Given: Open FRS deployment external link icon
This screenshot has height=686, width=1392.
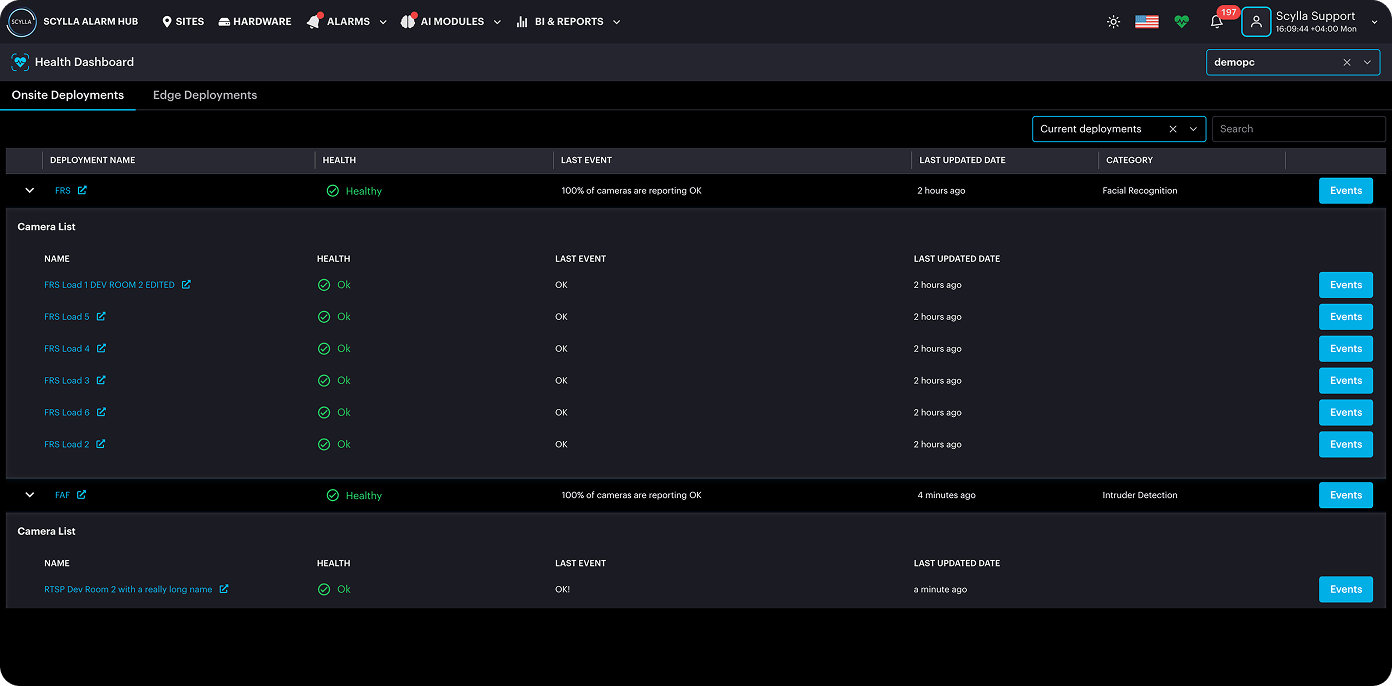Looking at the screenshot, I should 82,190.
